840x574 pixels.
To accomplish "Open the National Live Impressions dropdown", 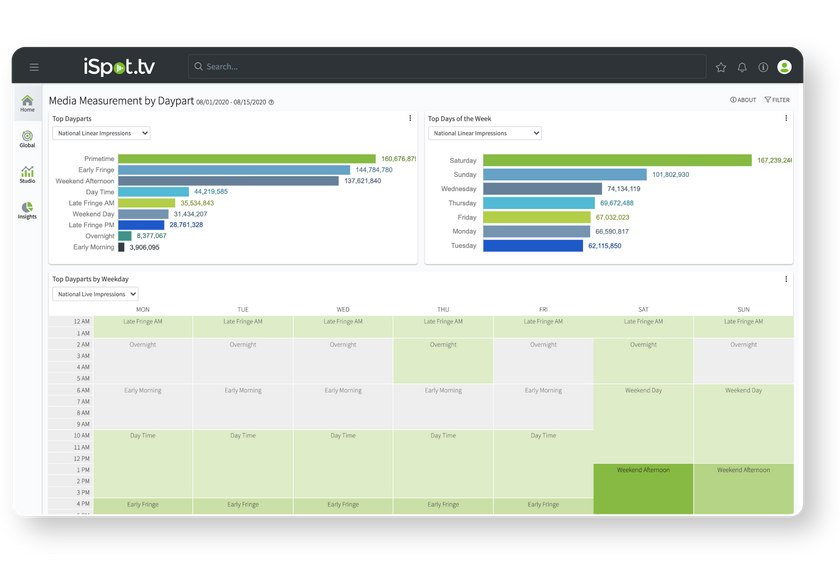I will click(x=95, y=294).
